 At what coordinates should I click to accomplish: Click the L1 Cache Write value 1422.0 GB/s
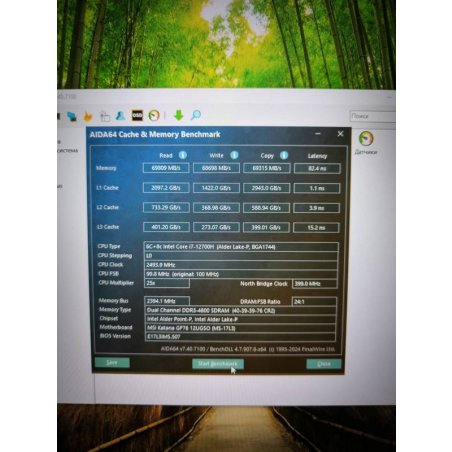coord(216,188)
